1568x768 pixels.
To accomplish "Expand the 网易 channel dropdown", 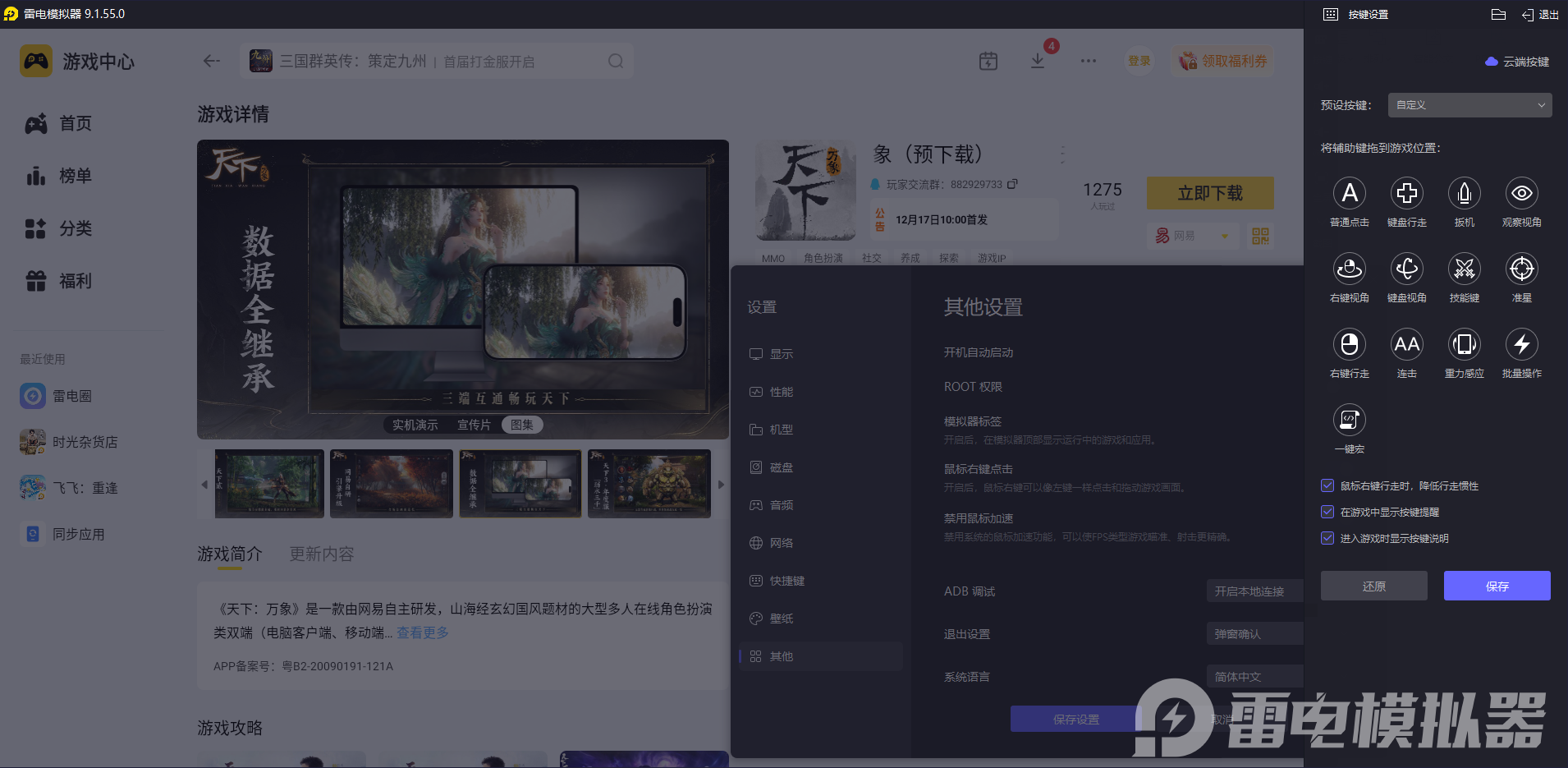I will 1193,236.
